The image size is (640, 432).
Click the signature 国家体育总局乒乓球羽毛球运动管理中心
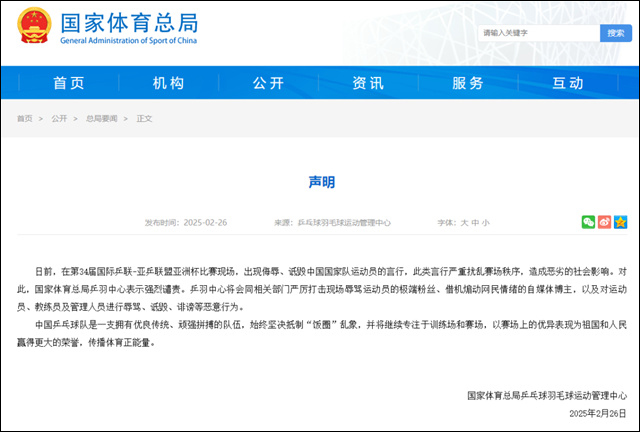pyautogui.click(x=547, y=395)
